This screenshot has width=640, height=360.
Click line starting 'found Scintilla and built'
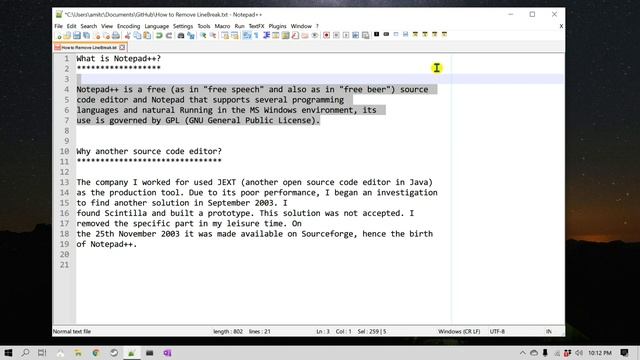point(245,213)
